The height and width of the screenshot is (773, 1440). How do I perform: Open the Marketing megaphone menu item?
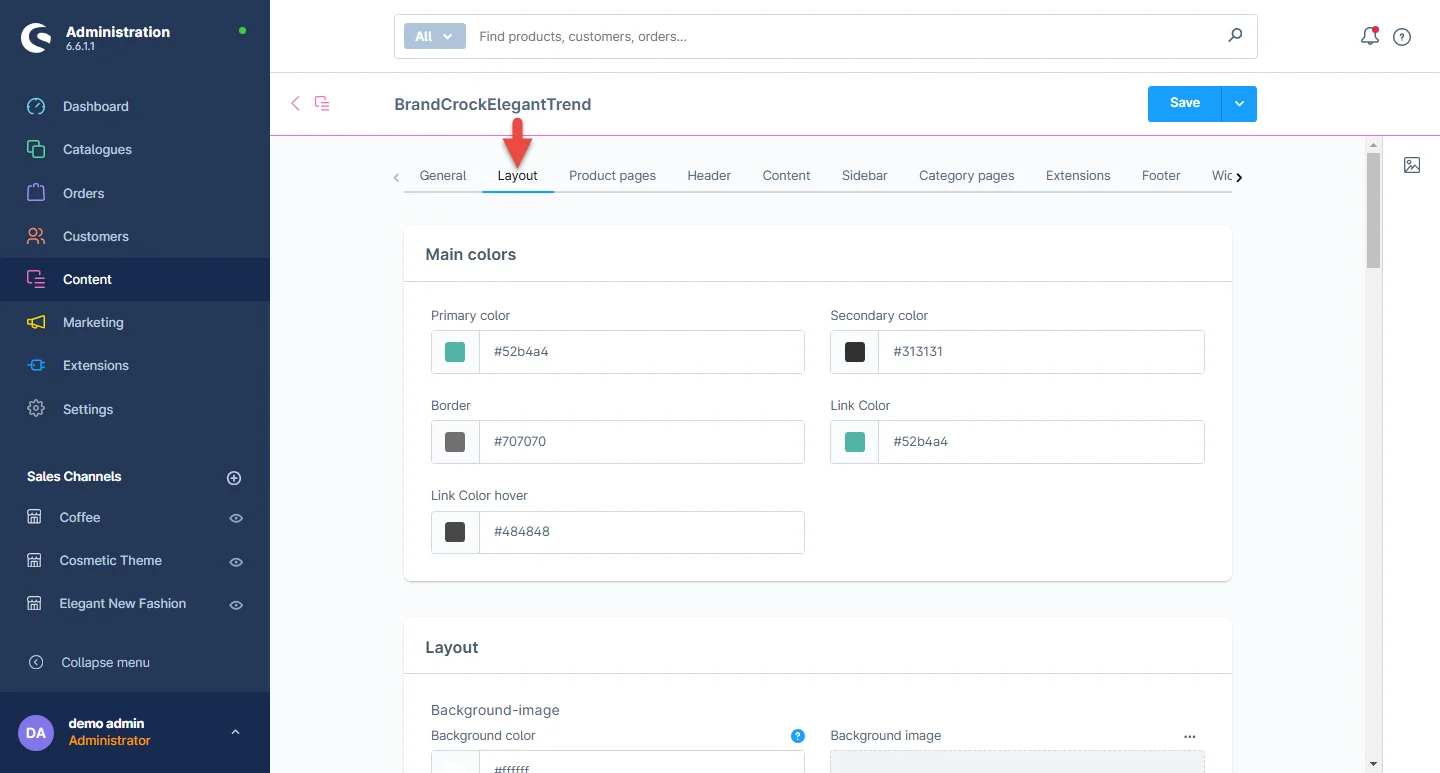(x=93, y=322)
